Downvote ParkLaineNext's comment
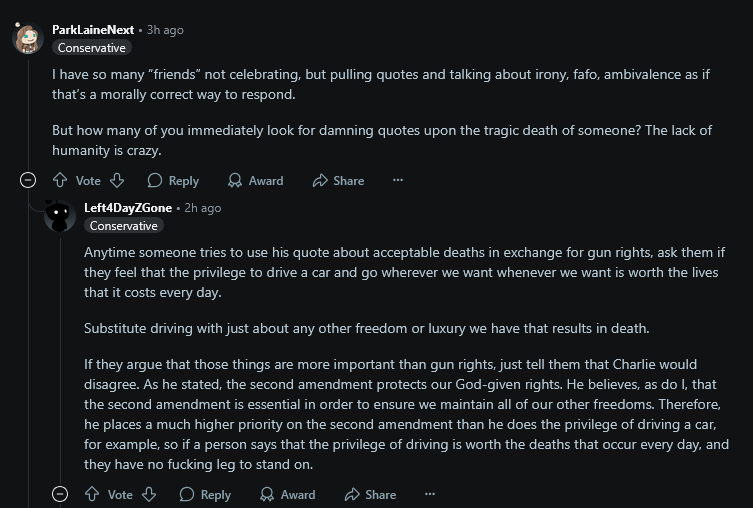The width and height of the screenshot is (753, 508). click(x=116, y=181)
